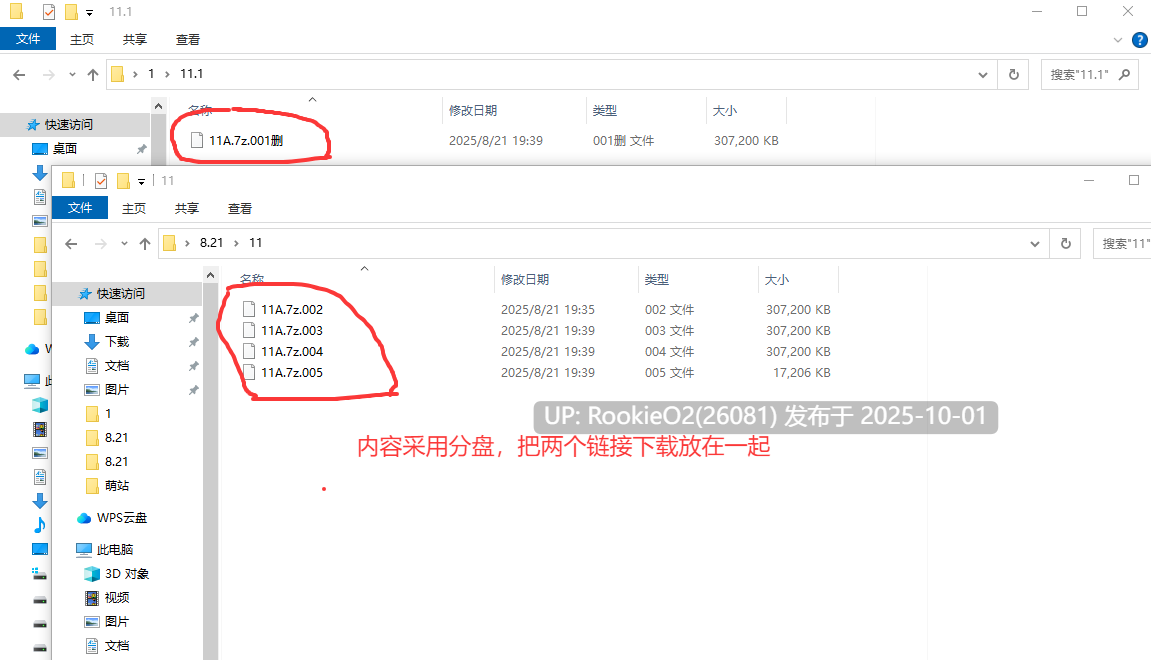Sort by 修改日期 column in 11.1 window
This screenshot has width=1151, height=660.
[x=473, y=111]
